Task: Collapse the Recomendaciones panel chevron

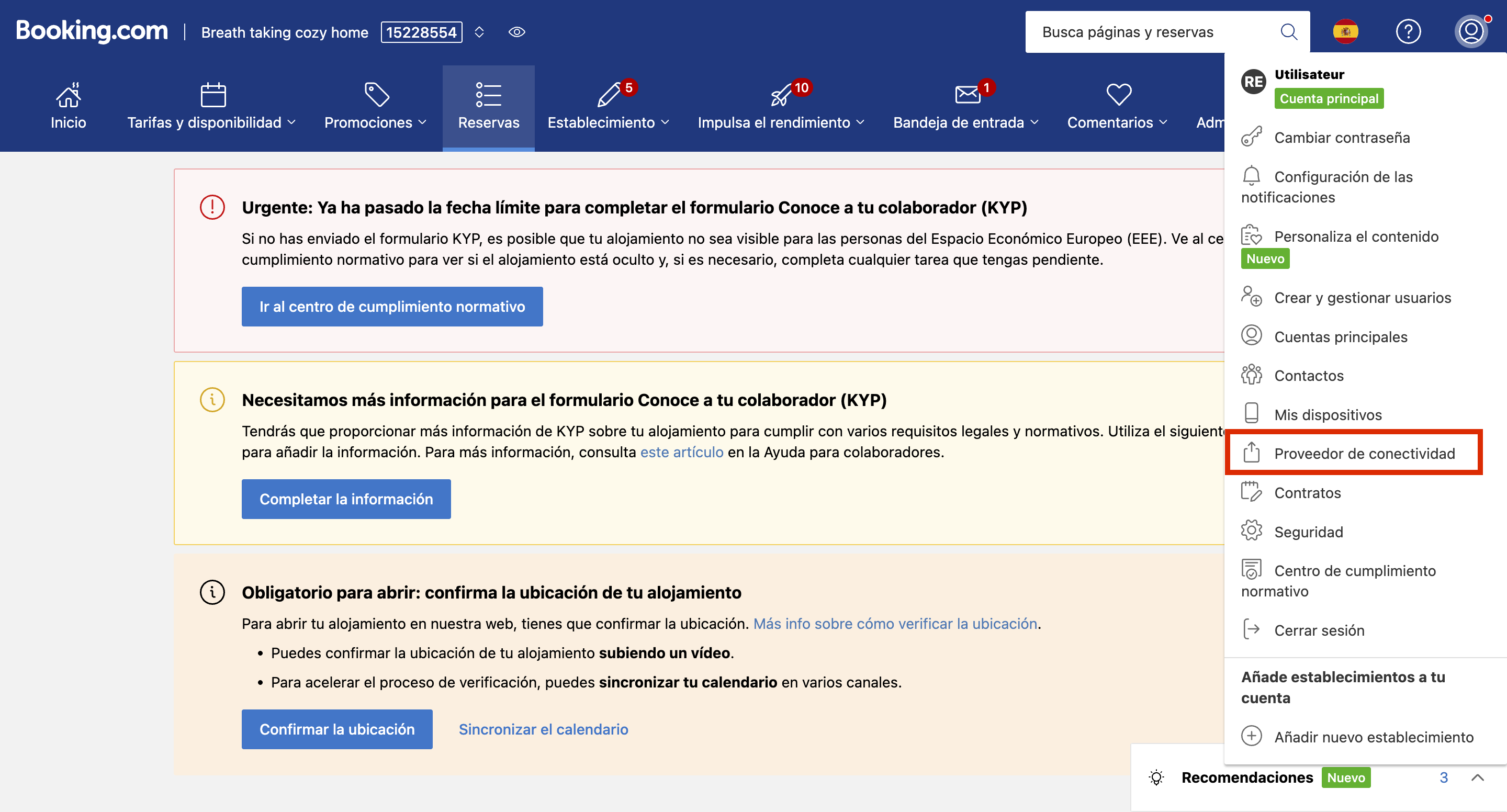Action: tap(1477, 777)
